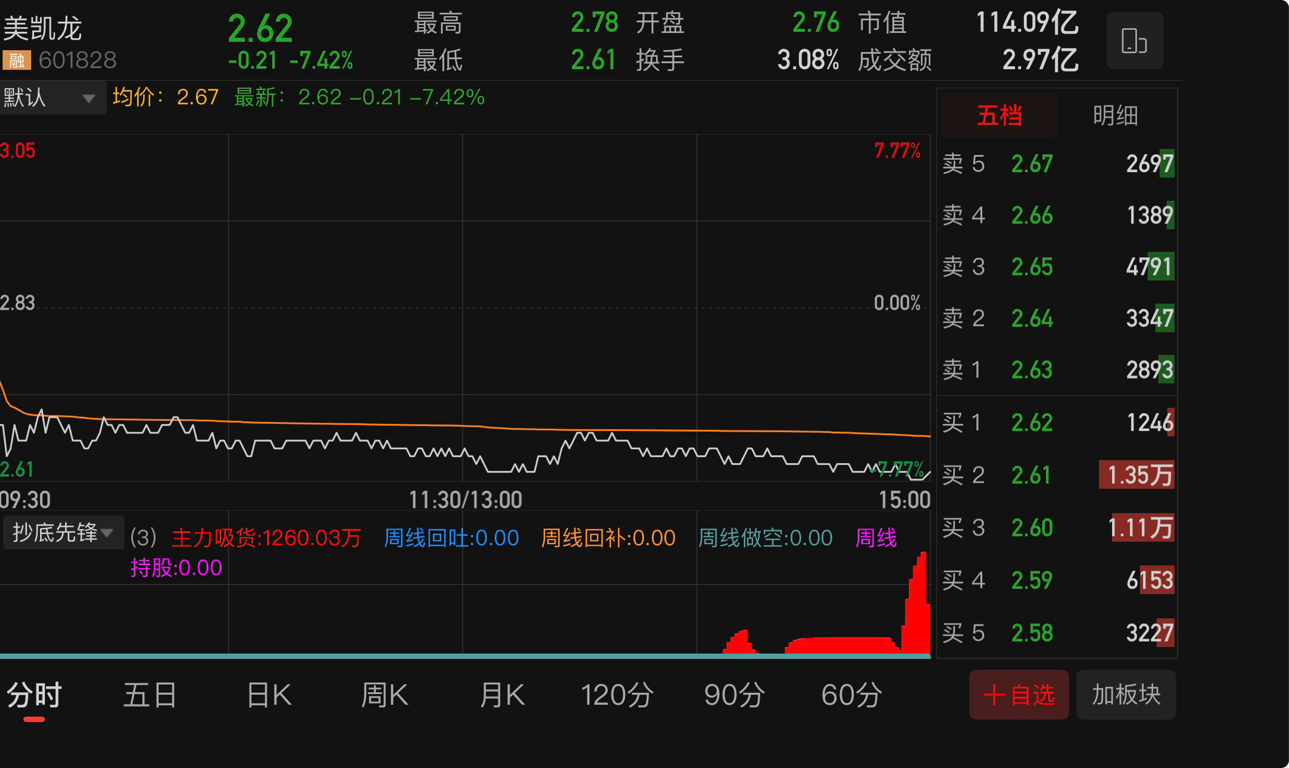Switch to the 明细 tab
The height and width of the screenshot is (768, 1289).
1115,115
